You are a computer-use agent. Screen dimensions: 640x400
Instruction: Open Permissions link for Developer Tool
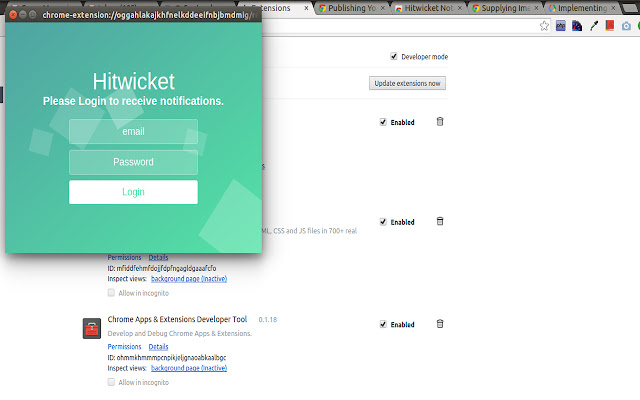(x=124, y=347)
